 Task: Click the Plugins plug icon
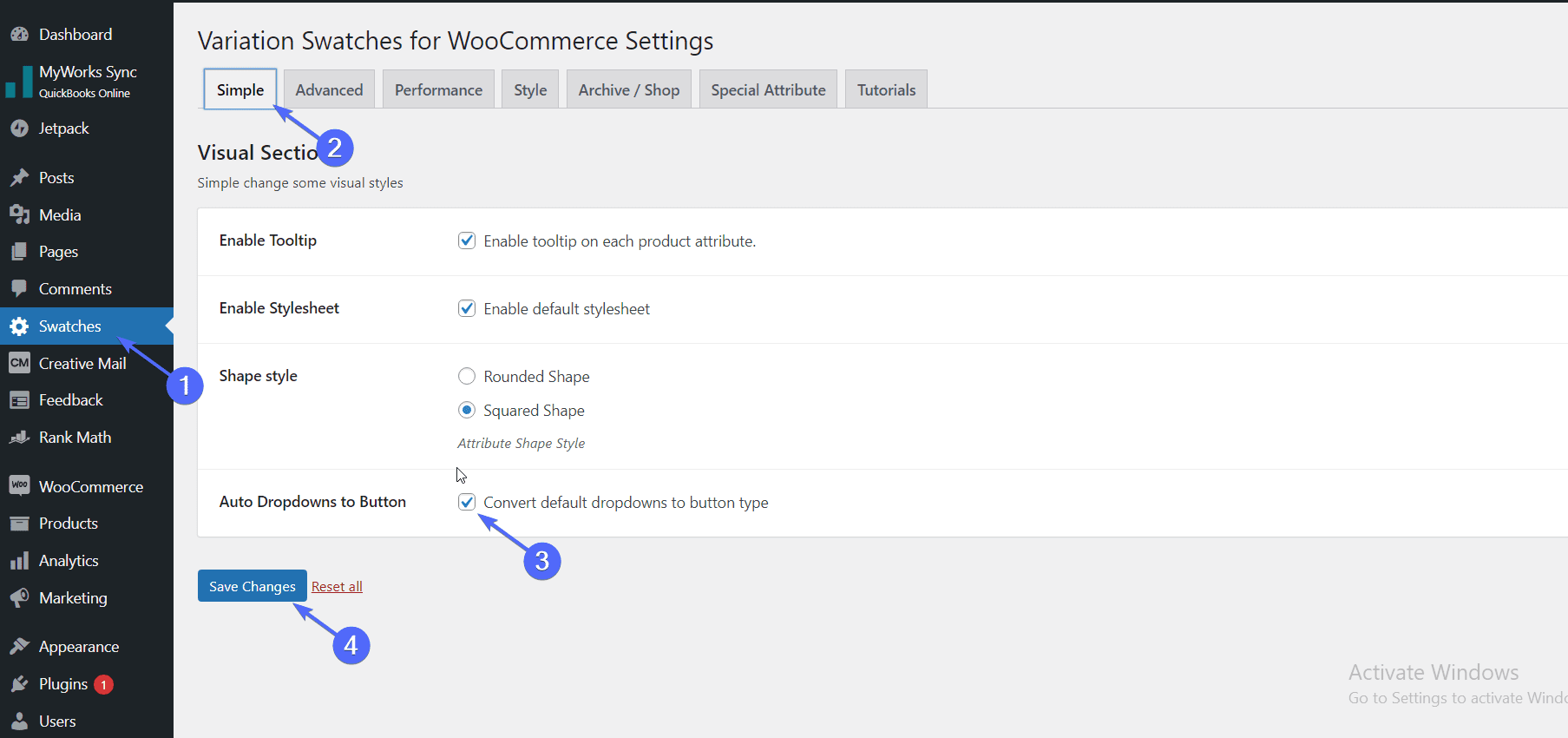pyautogui.click(x=19, y=684)
